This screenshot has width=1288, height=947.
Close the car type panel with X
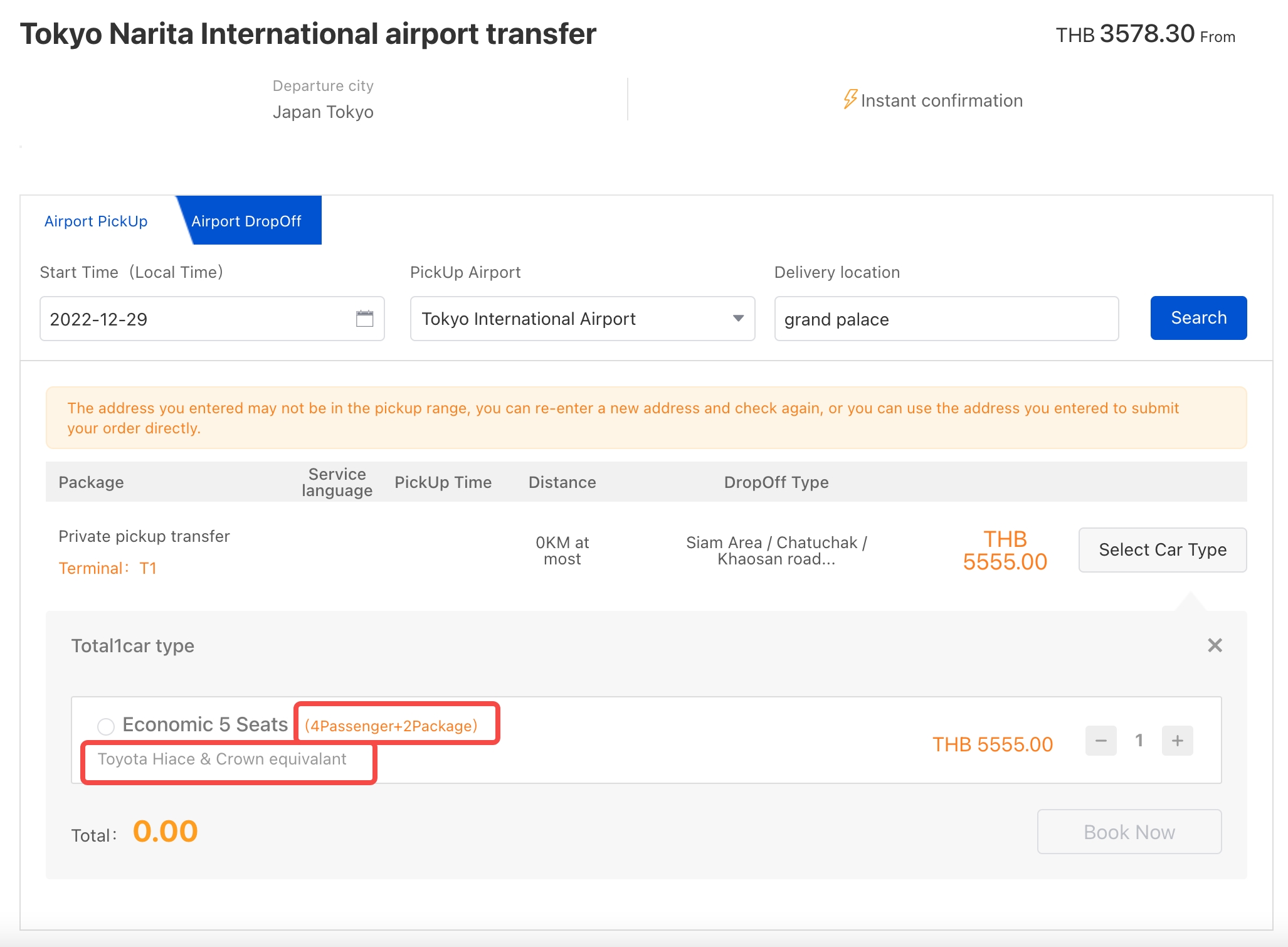(1215, 645)
